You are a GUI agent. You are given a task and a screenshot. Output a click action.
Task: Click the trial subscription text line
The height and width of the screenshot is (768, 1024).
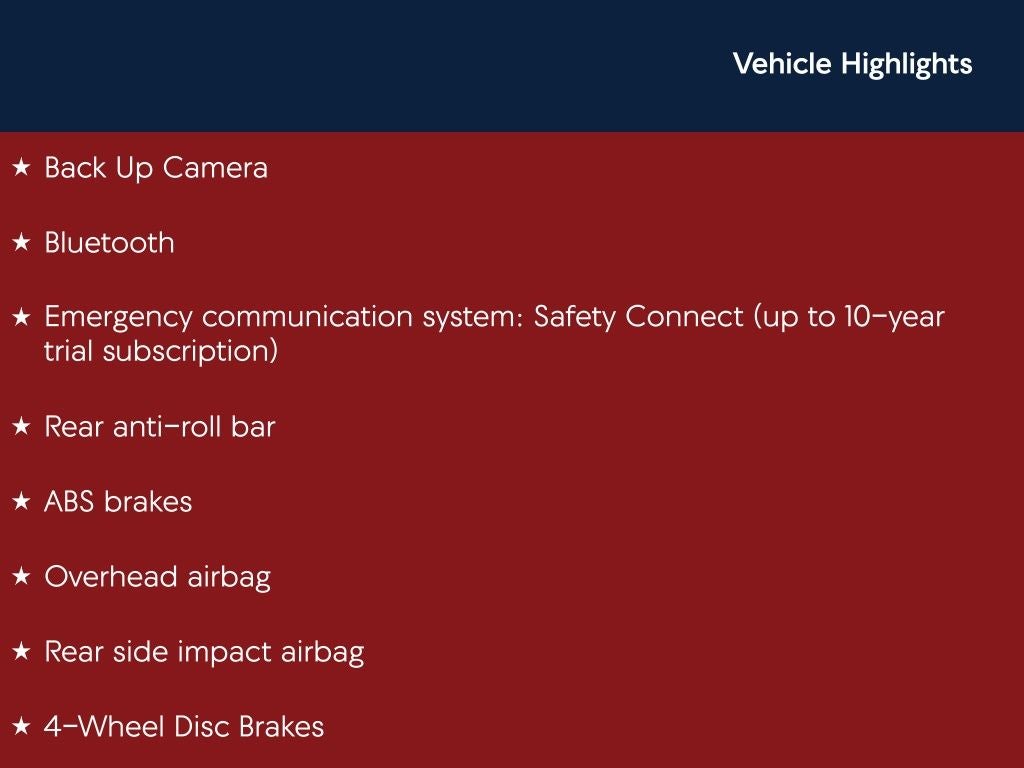click(160, 352)
